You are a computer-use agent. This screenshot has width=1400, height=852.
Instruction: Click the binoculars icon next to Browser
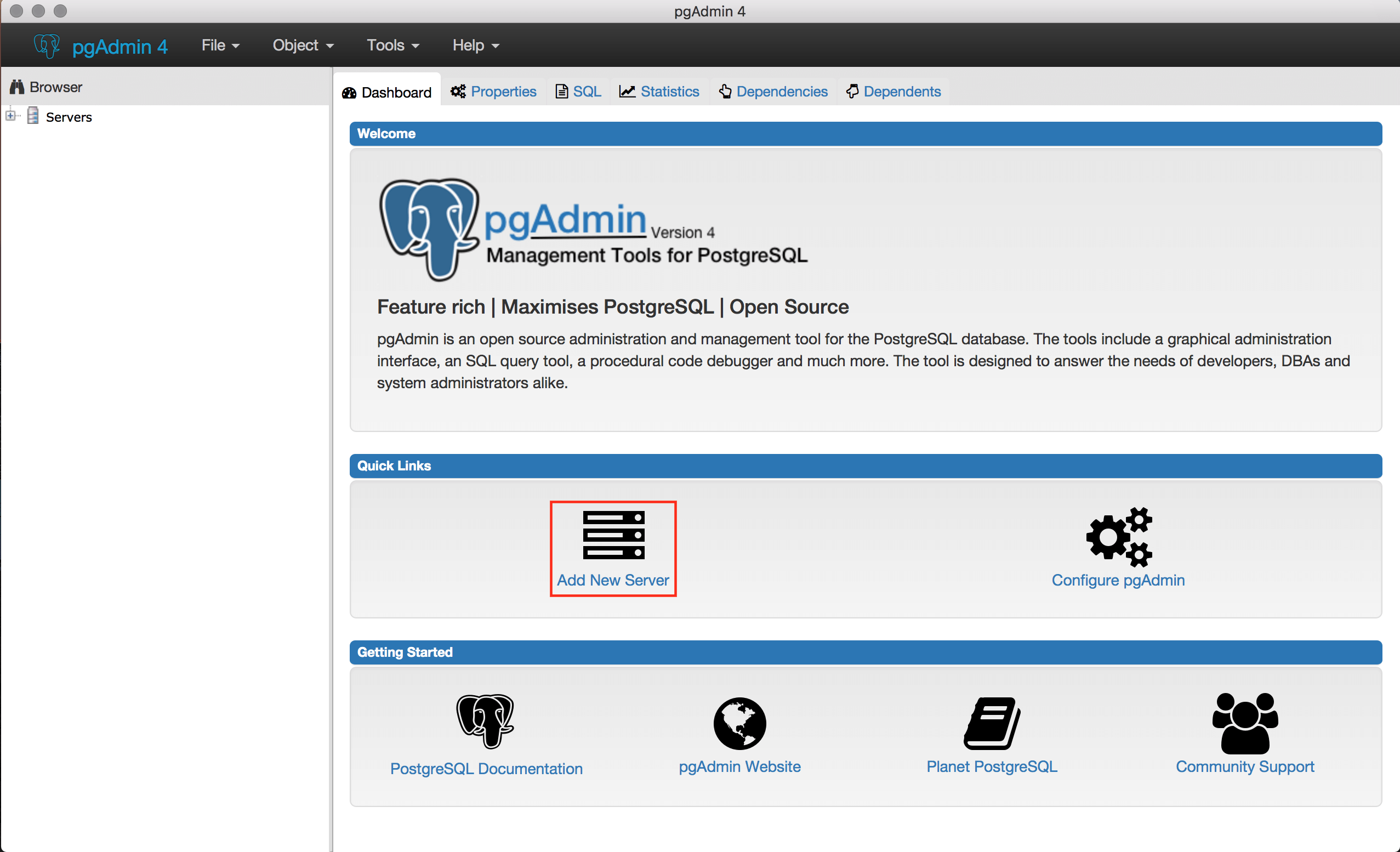(x=16, y=87)
